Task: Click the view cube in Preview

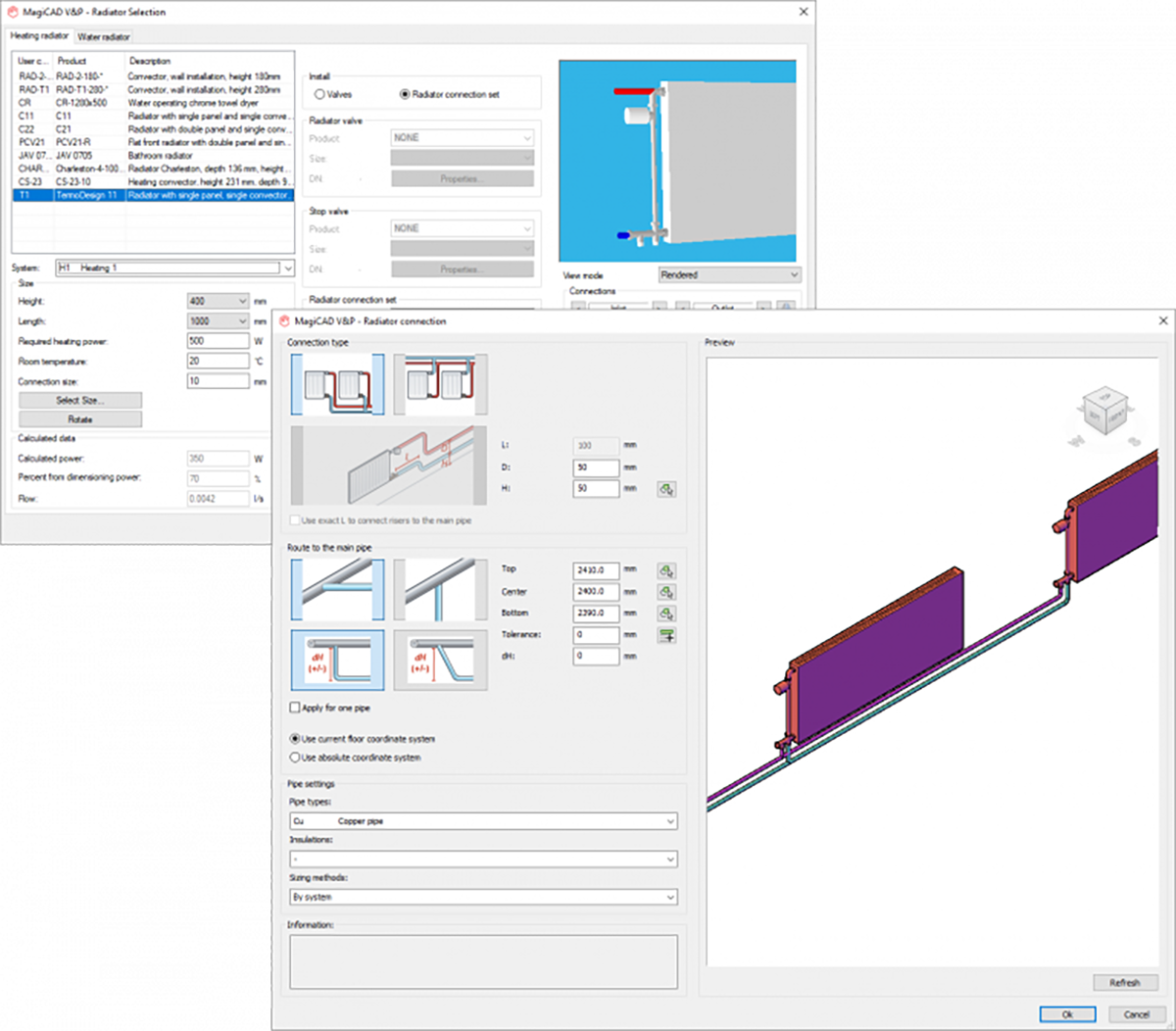Action: pyautogui.click(x=1104, y=412)
